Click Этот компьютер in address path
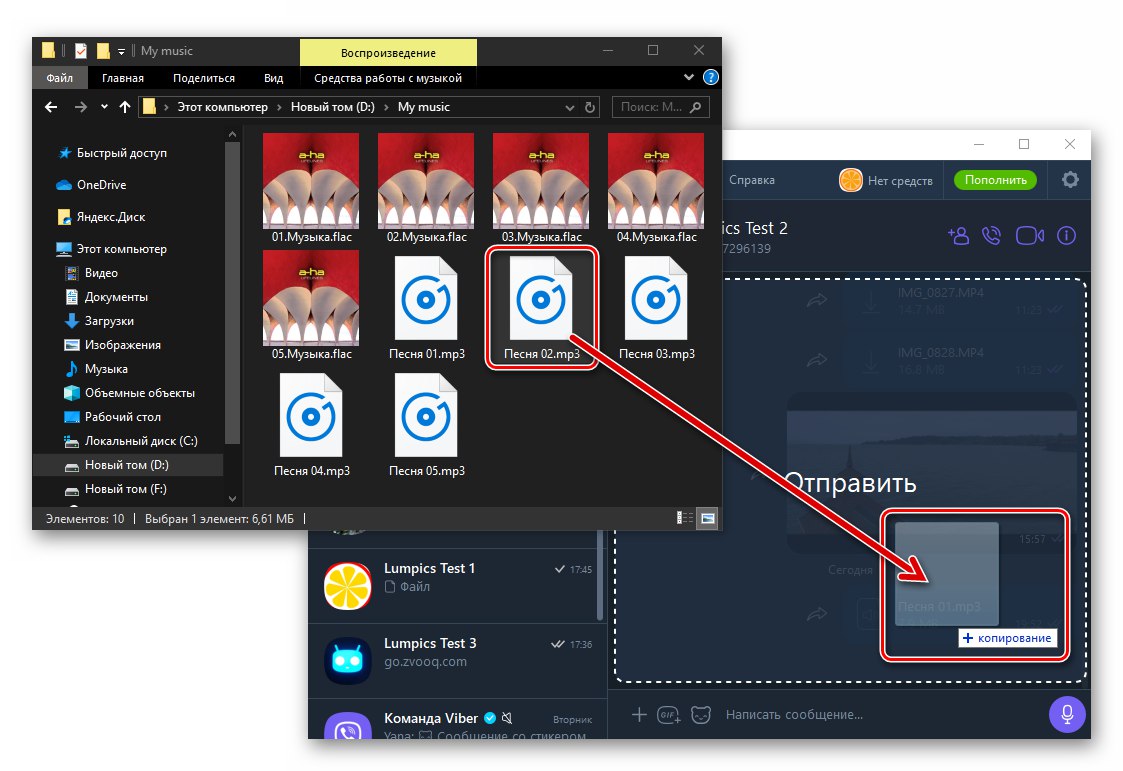The width and height of the screenshot is (1123, 771). point(222,107)
